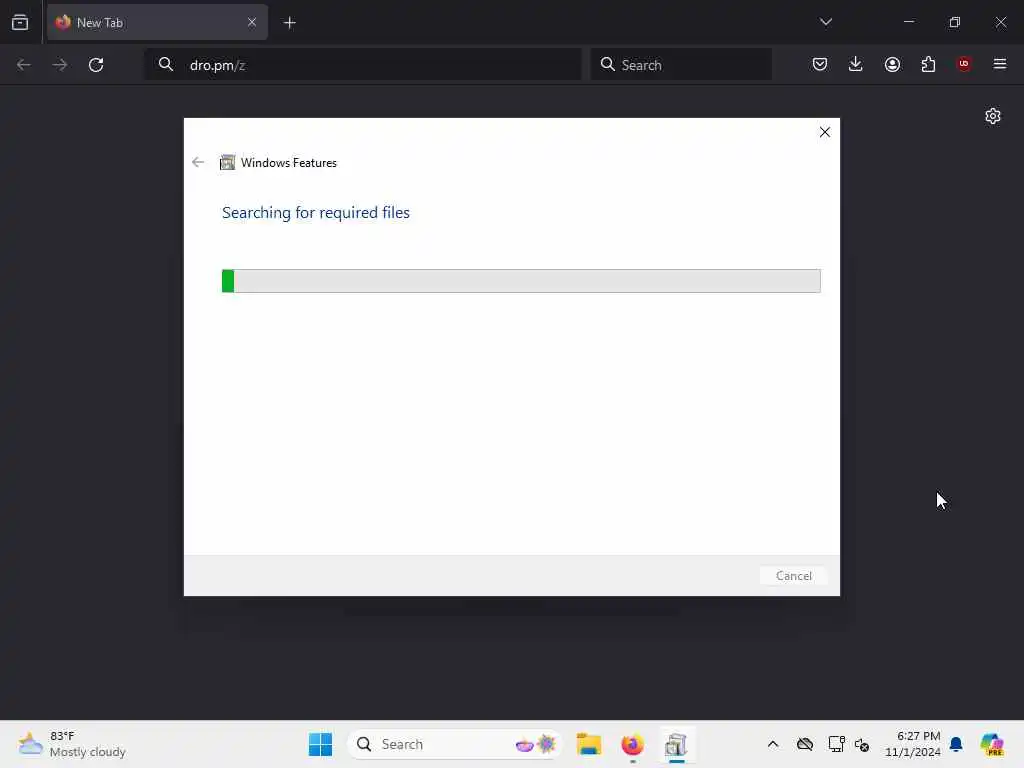Switch to Firefox on the taskbar
1024x768 pixels.
(x=632, y=744)
